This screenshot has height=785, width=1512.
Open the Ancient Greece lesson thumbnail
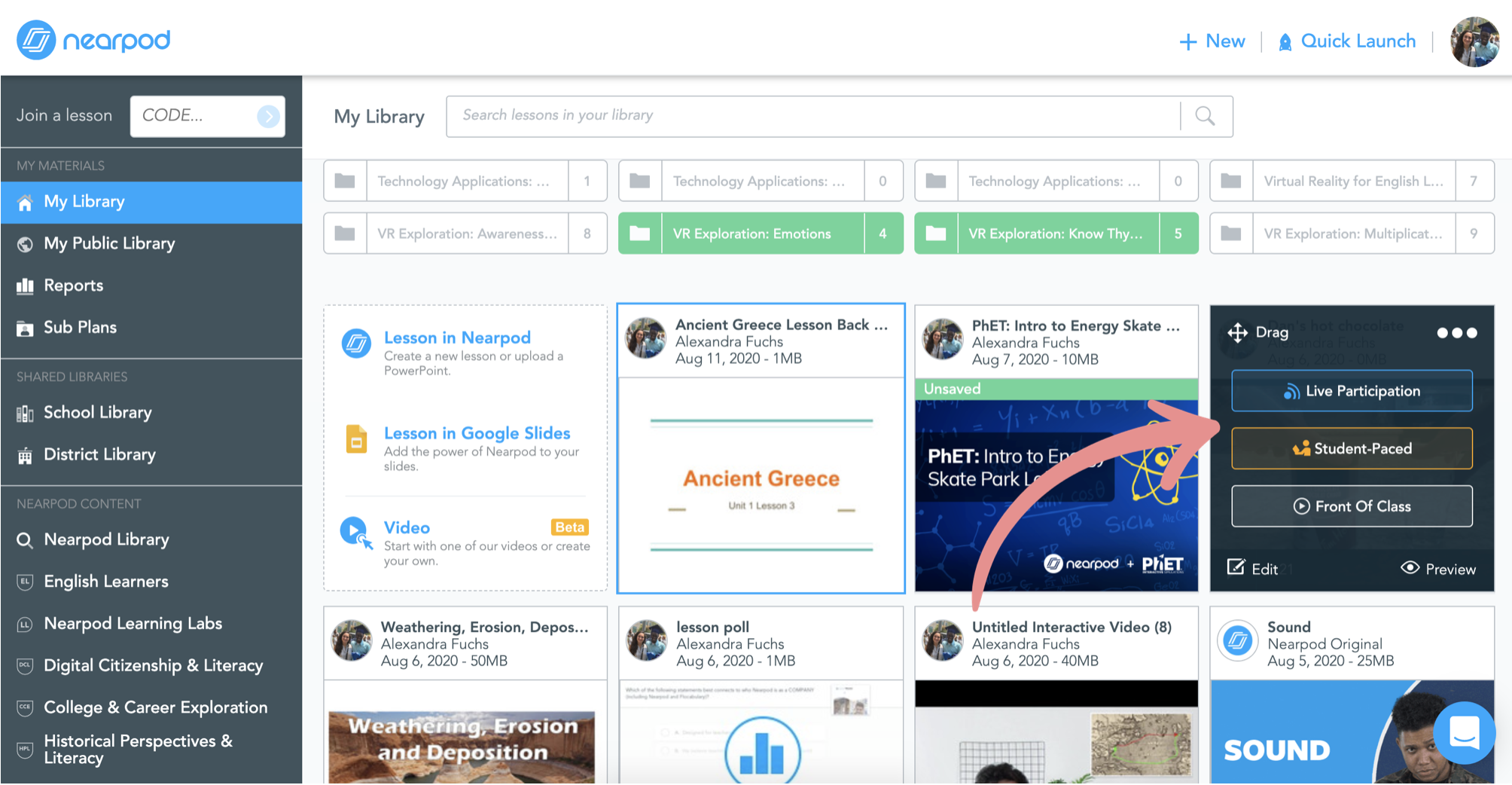[x=761, y=485]
